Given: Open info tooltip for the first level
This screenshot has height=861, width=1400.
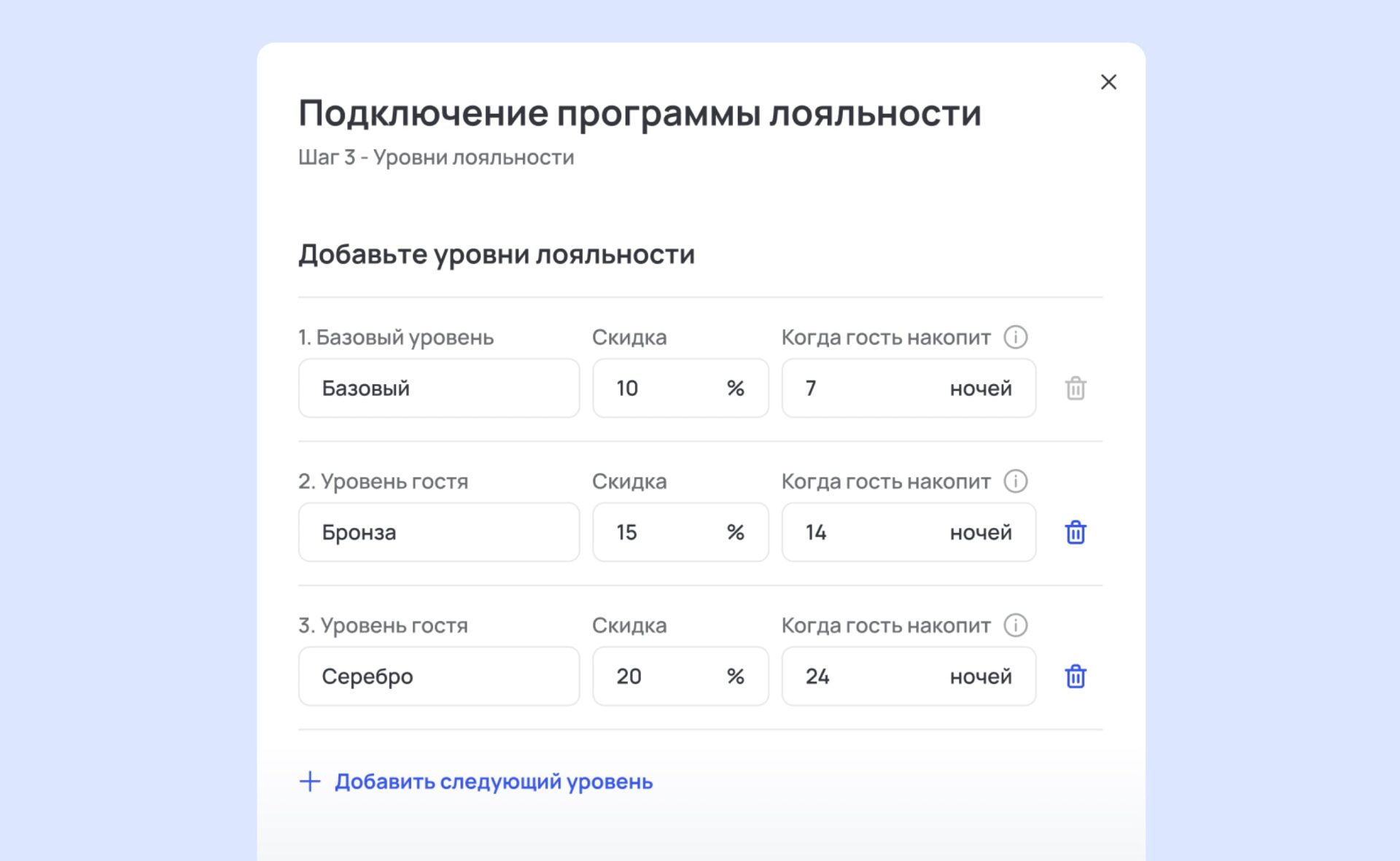Looking at the screenshot, I should 1015,337.
